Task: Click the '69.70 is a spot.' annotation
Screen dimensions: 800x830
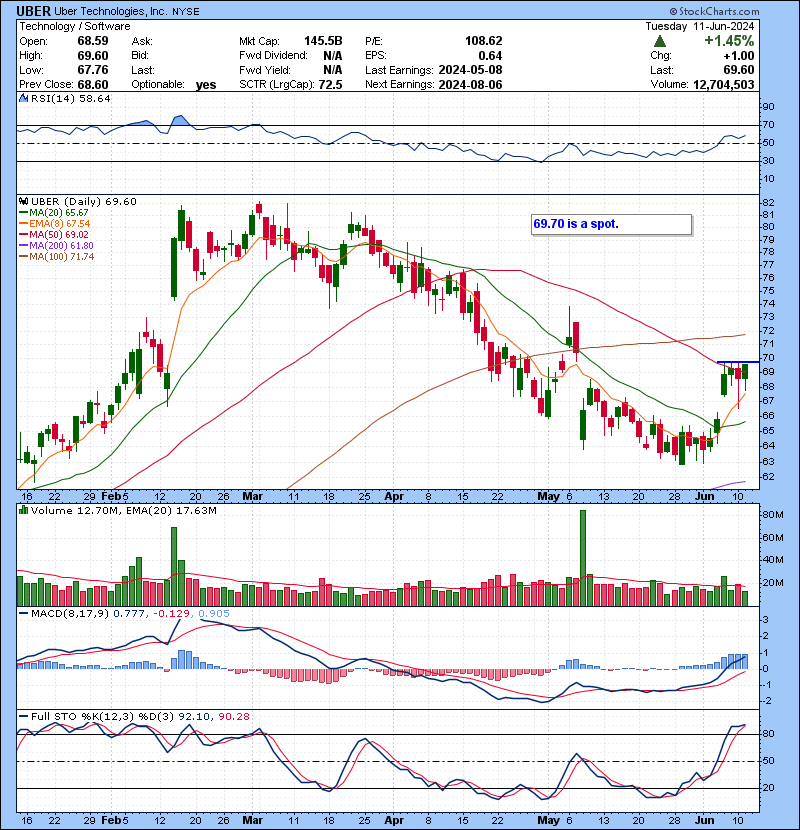Action: pyautogui.click(x=612, y=224)
